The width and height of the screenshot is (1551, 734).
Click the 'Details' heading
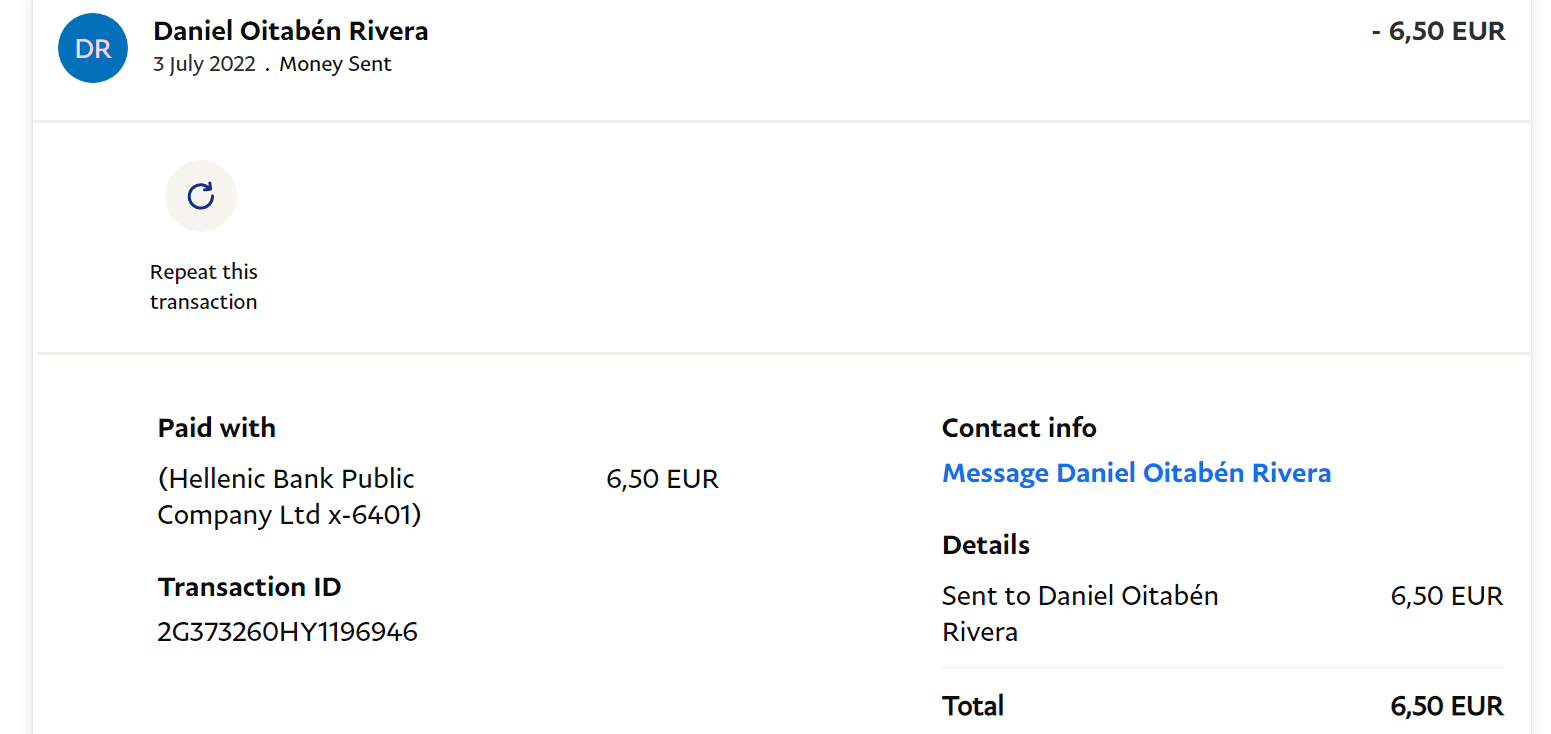985,545
